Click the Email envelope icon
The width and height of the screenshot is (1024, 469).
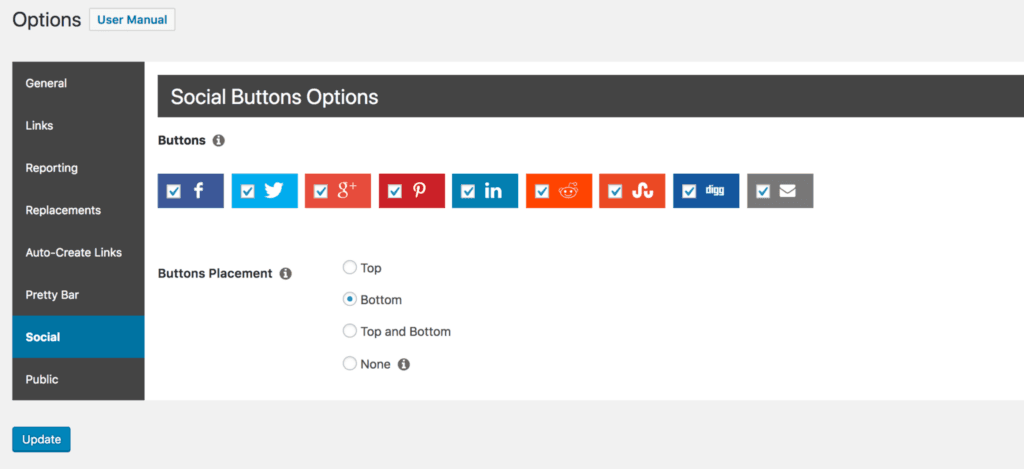point(788,190)
